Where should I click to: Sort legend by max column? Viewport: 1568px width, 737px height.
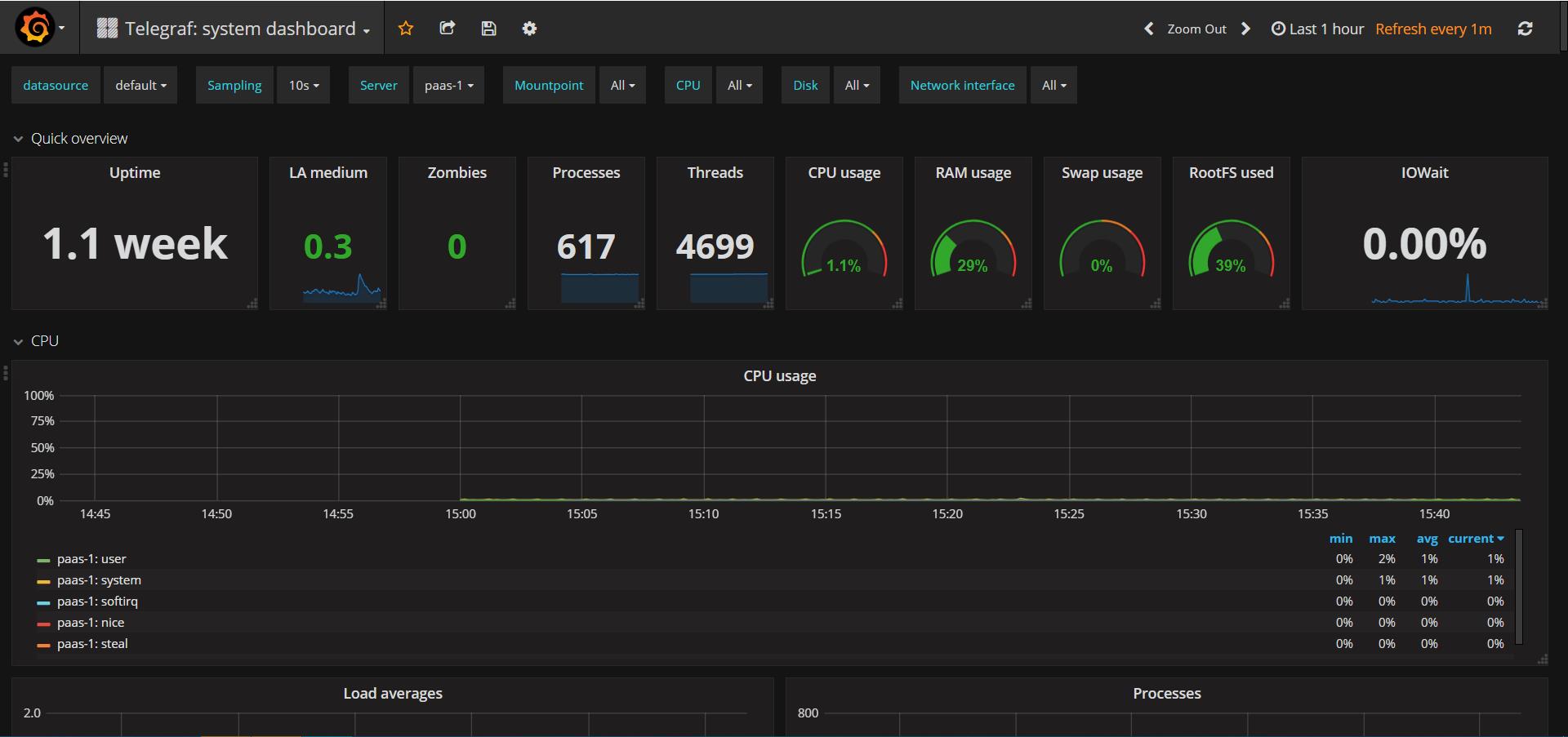pos(1382,539)
